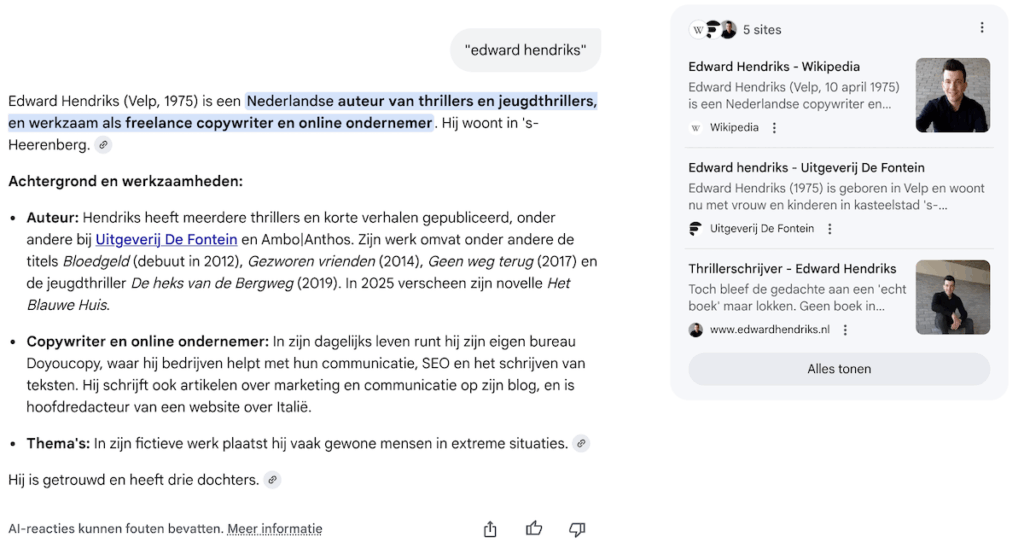This screenshot has width=1024, height=549.
Task: Open 'Edward hendriks - Uitgeverij De Fontein' result
Action: 806,168
